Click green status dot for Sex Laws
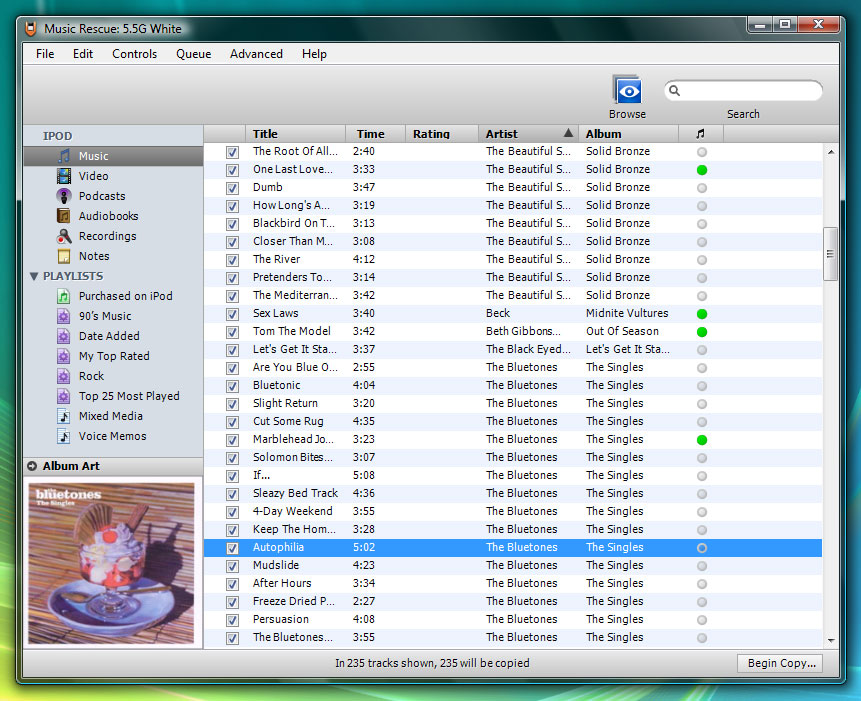This screenshot has width=861, height=701. [702, 314]
